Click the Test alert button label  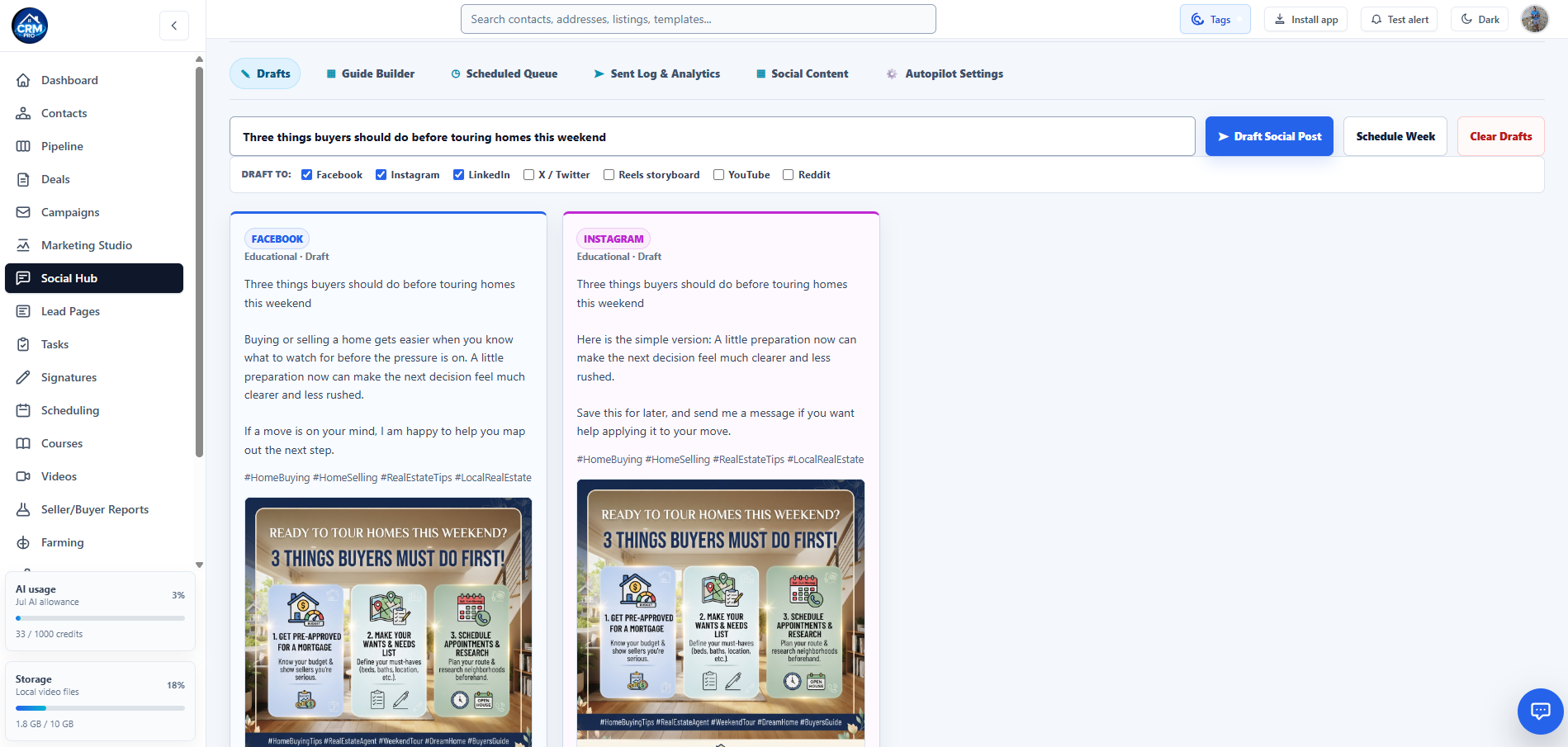point(1408,20)
